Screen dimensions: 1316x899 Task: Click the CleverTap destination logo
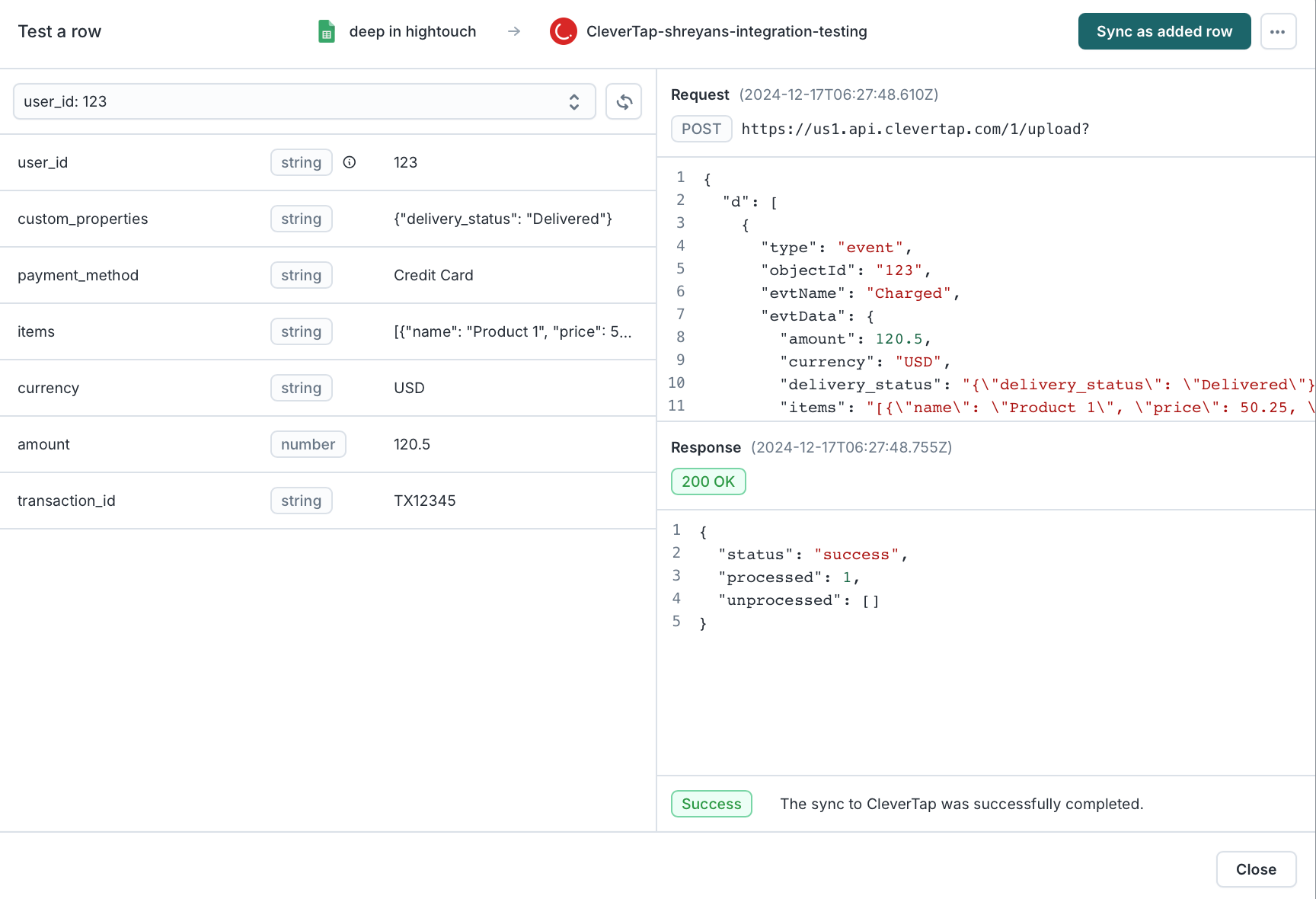[x=564, y=31]
